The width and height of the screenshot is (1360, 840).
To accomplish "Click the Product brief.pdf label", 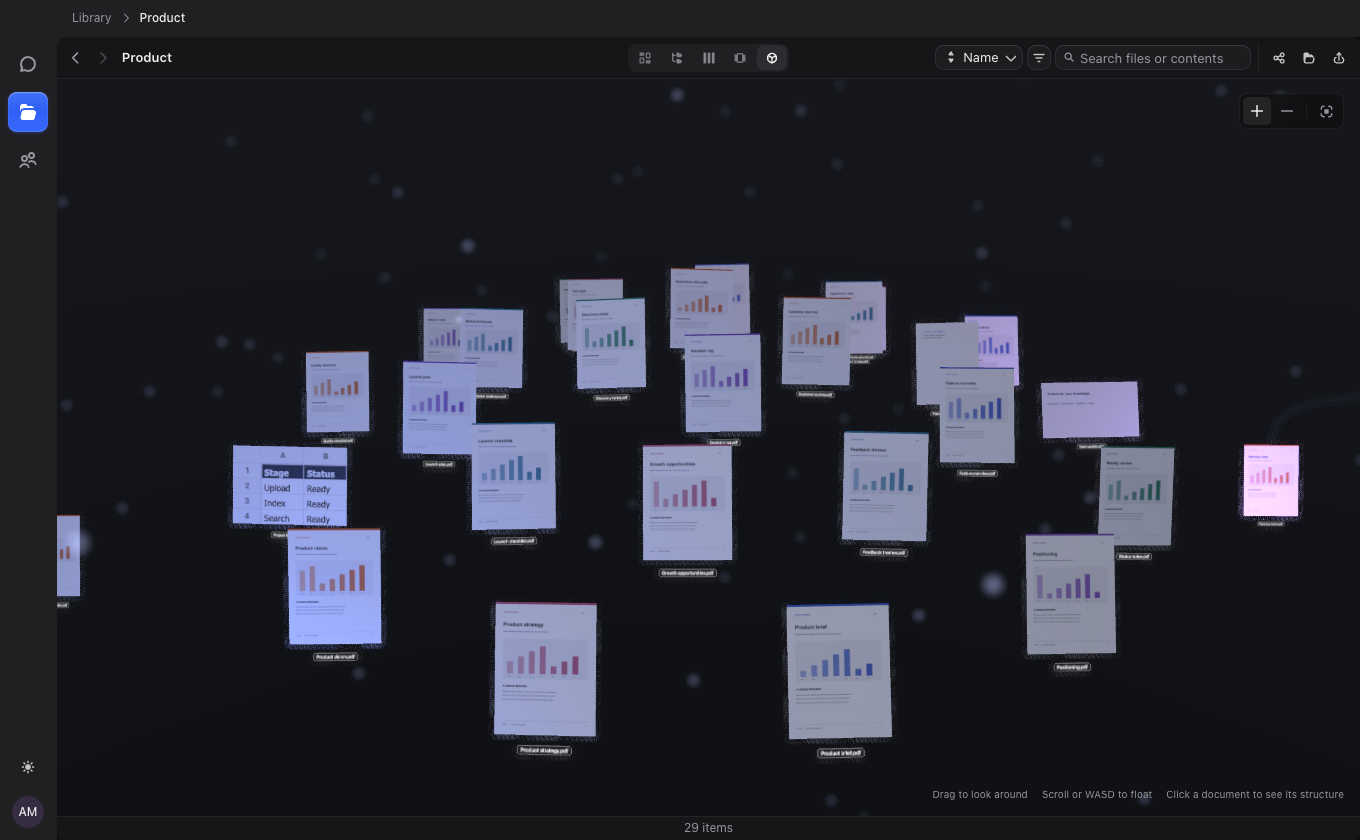I will pyautogui.click(x=840, y=753).
